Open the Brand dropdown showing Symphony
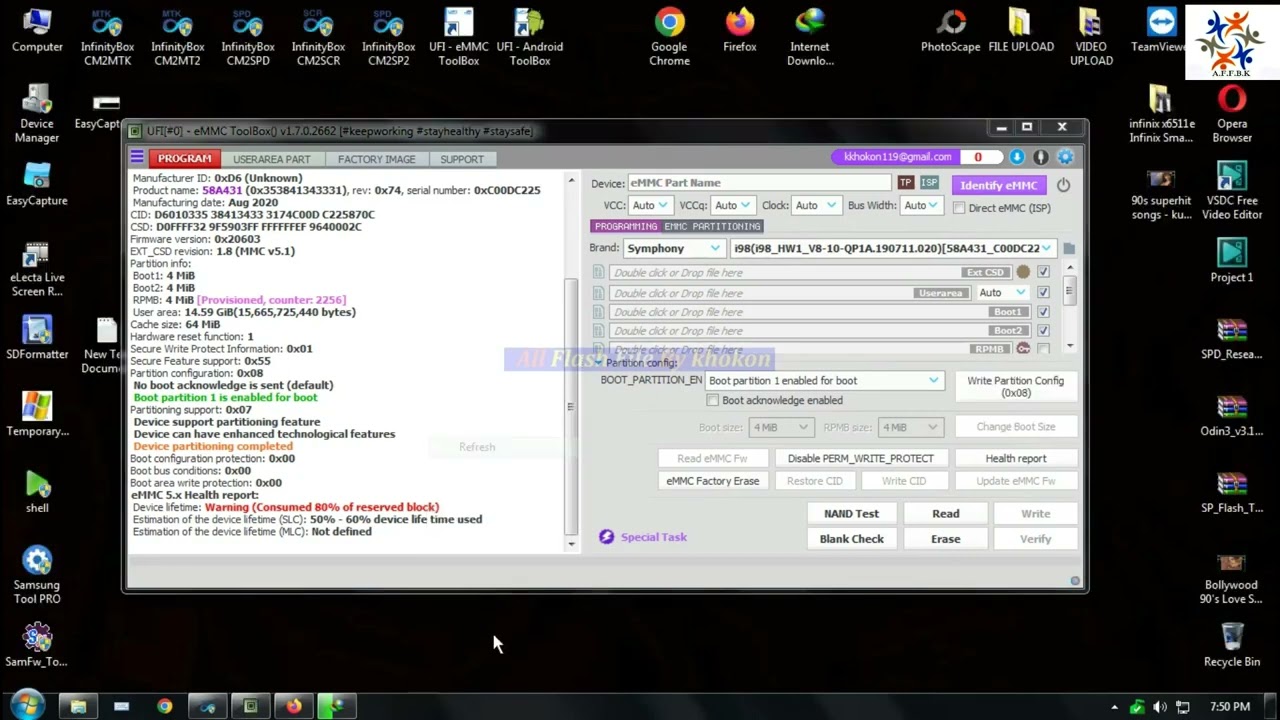Viewport: 1280px width, 720px height. pyautogui.click(x=673, y=248)
